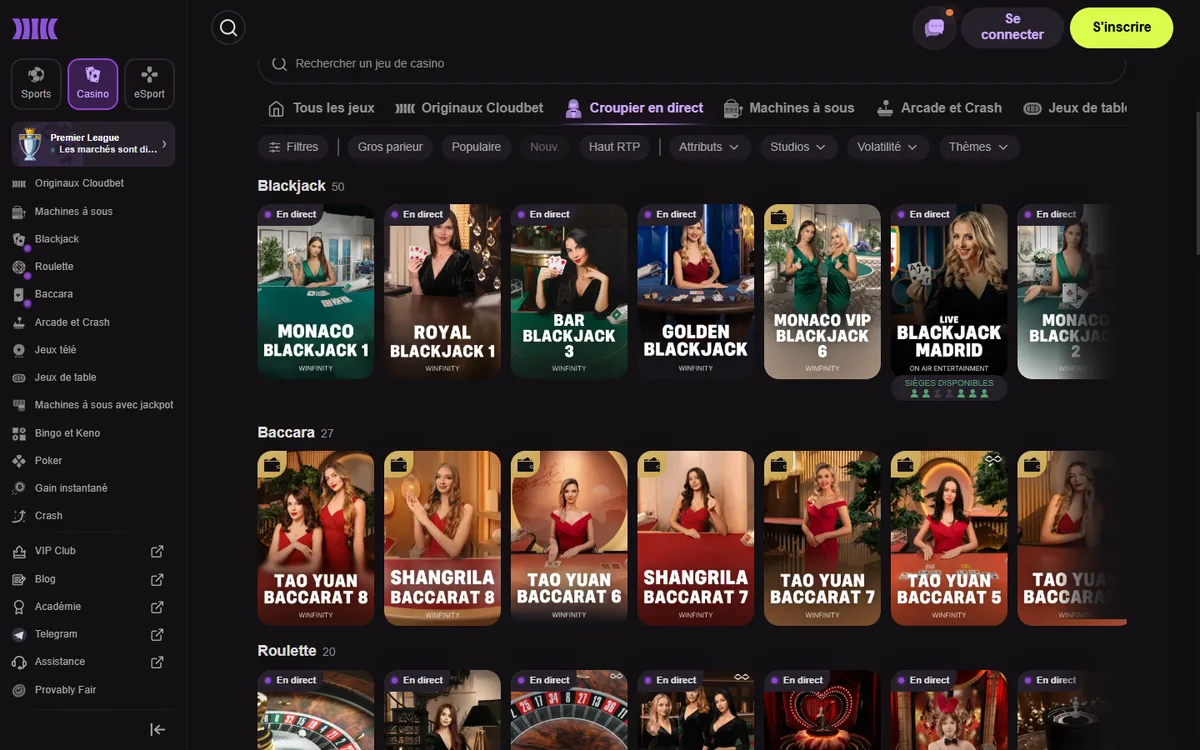The width and height of the screenshot is (1200, 750).
Task: Open Telegram external link icon
Action: click(157, 634)
